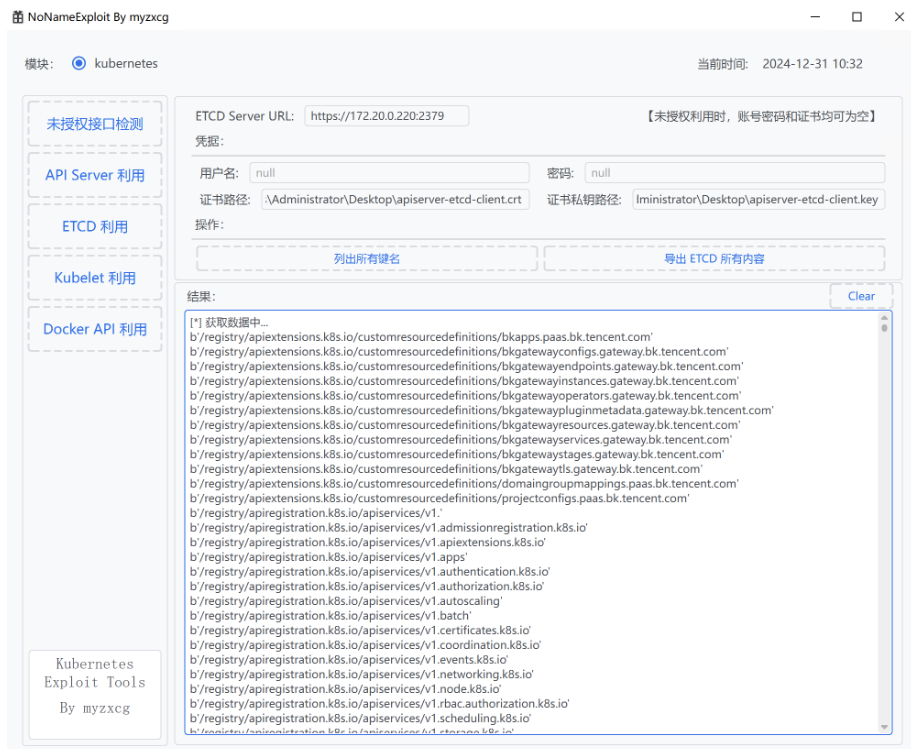This screenshot has width=911, height=749.
Task: Select the projectconfigs.paas.bk.tencent.com line
Action: click(x=439, y=498)
